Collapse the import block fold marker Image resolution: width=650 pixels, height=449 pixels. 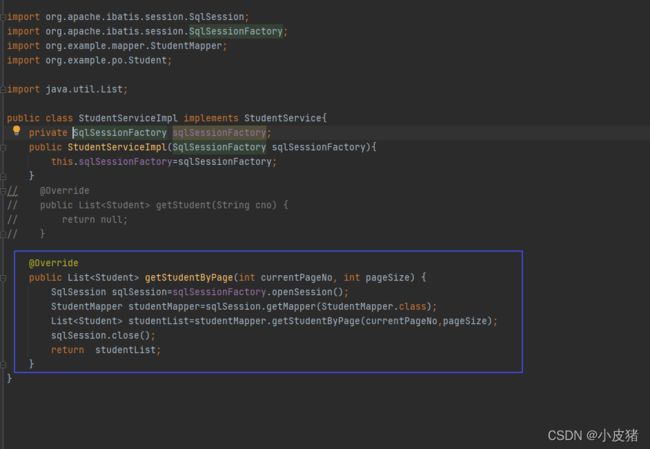coord(3,17)
